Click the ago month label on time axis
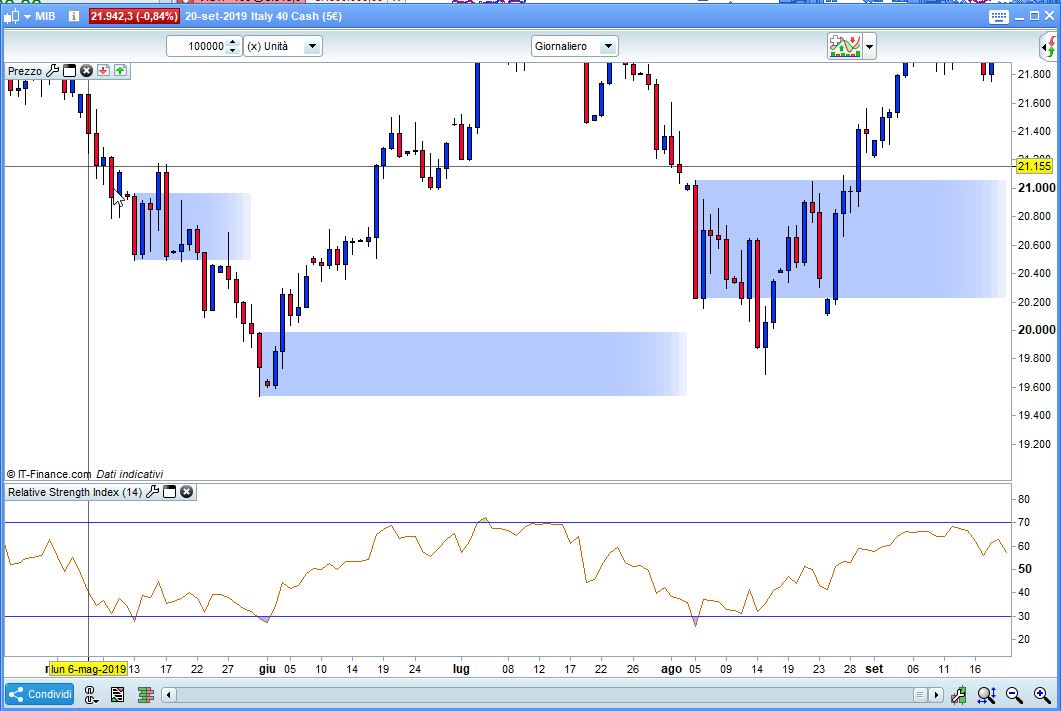Viewport: 1061px width, 711px height. [671, 669]
